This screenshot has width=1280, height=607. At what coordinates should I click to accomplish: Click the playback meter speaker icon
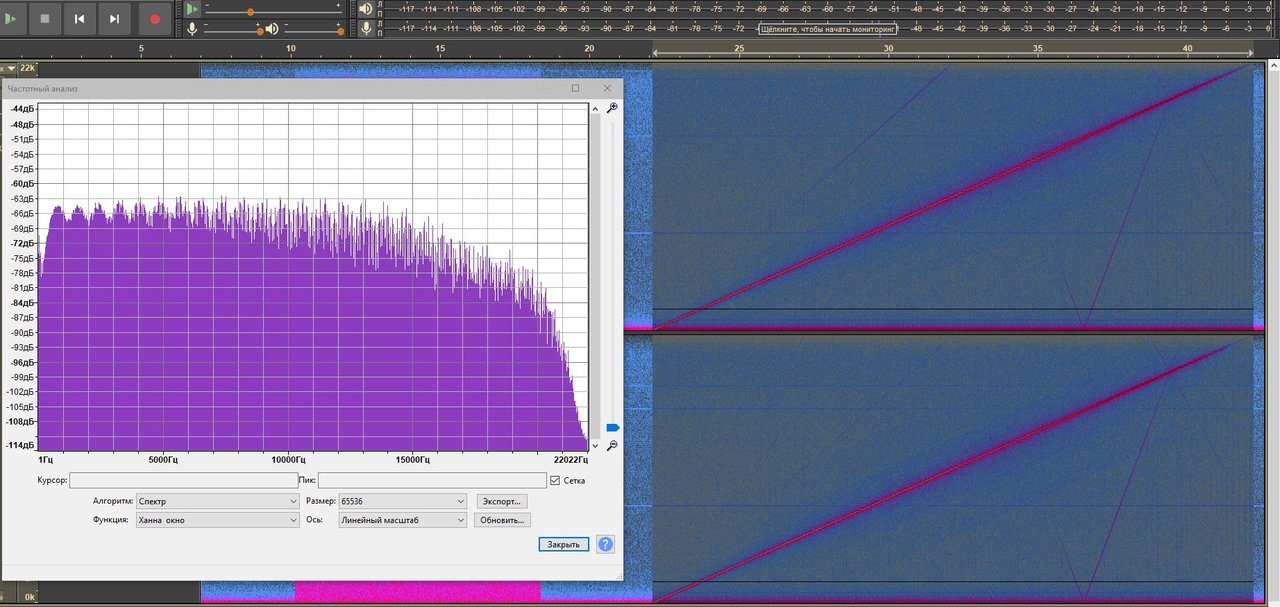(x=365, y=9)
